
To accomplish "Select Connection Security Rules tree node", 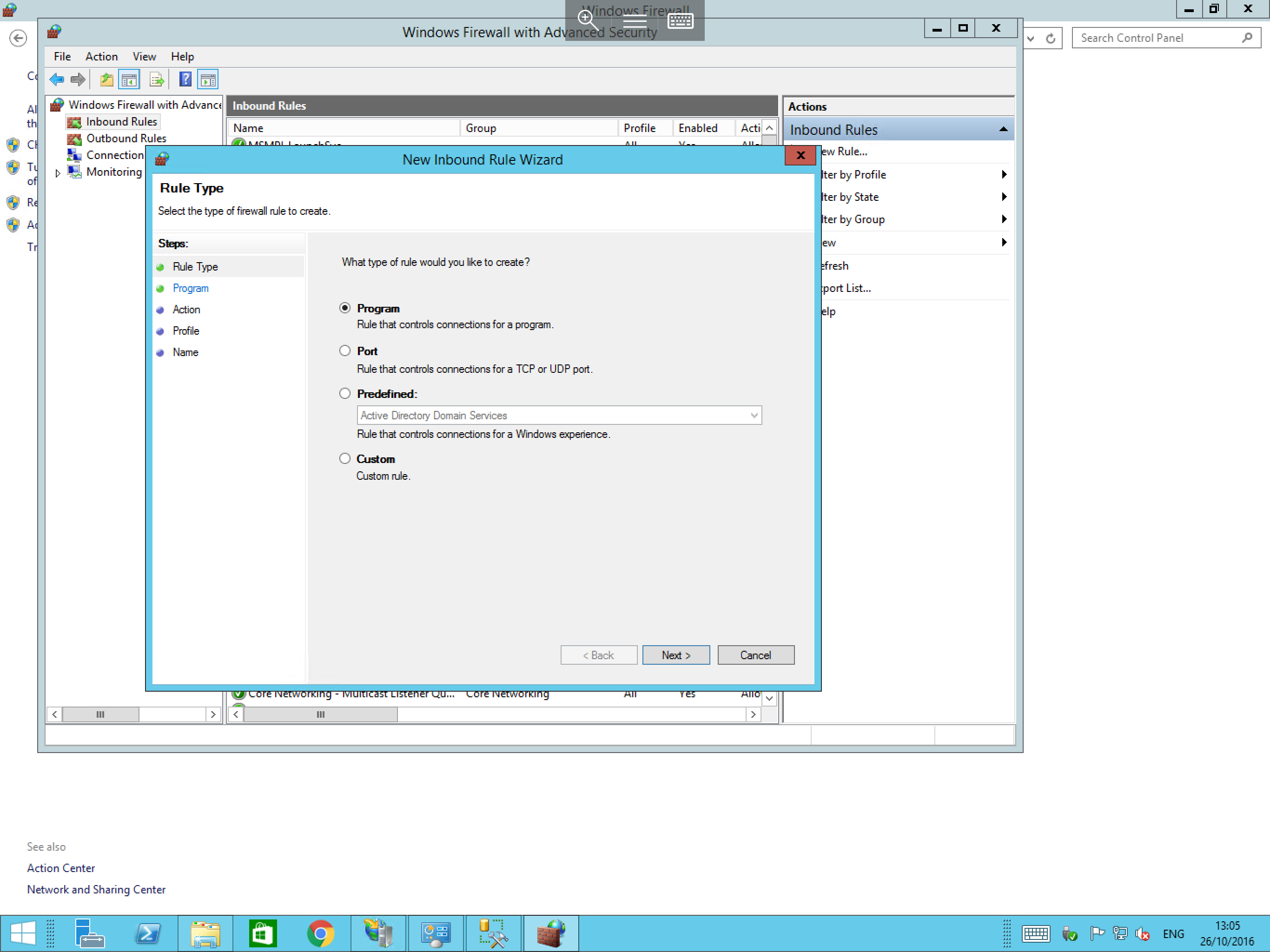I will [115, 155].
